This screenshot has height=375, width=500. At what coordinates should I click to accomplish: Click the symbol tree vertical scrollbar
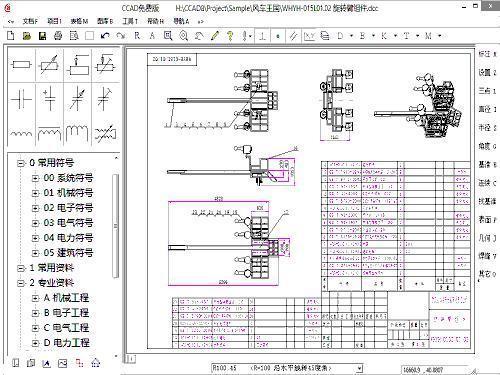[116, 226]
